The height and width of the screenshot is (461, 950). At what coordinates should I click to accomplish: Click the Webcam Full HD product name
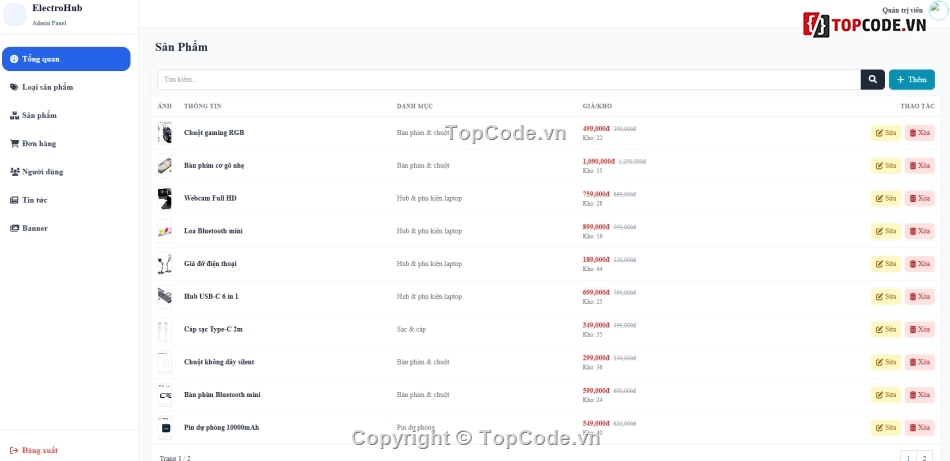coord(210,198)
